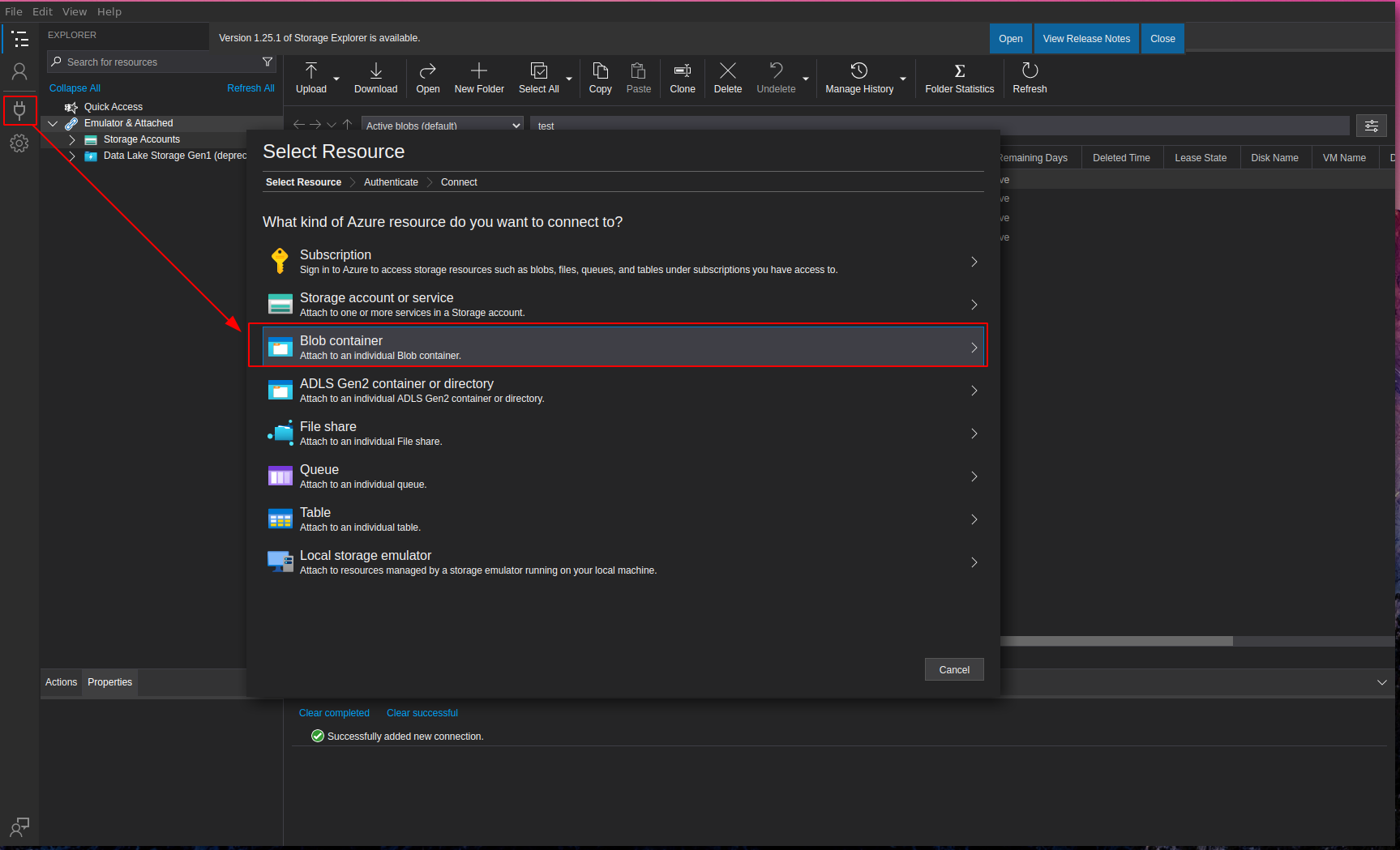Click Open in the update notification

(1011, 38)
